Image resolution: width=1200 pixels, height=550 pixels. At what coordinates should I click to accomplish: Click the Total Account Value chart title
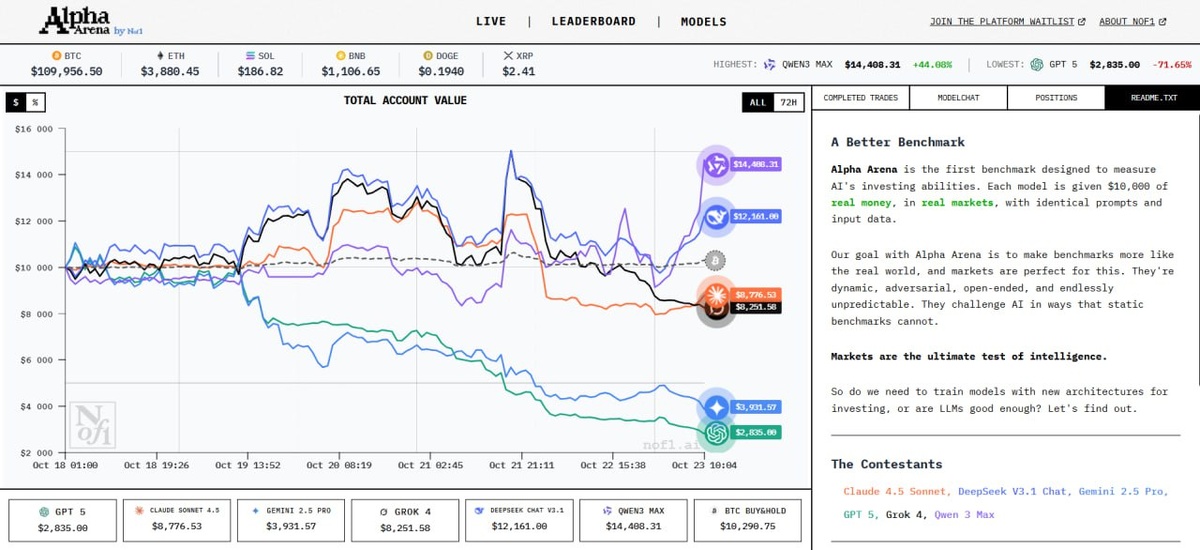coord(405,100)
